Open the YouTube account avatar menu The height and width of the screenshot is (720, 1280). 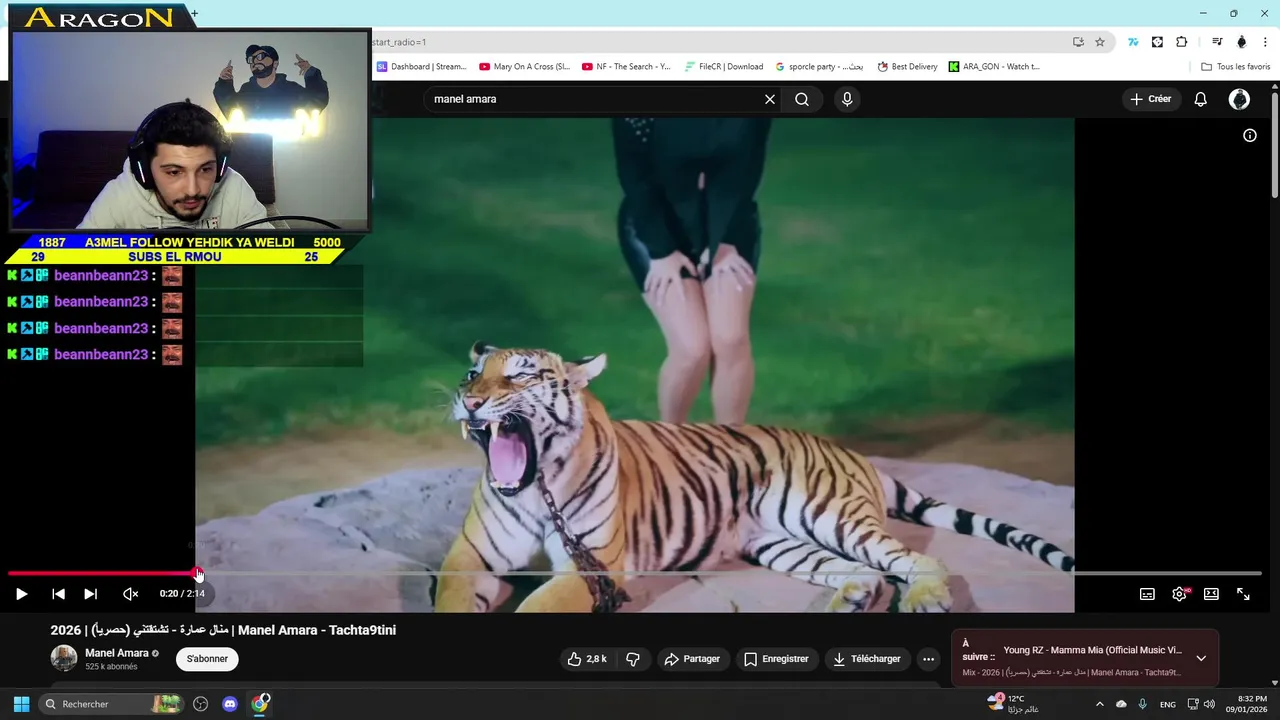click(1239, 99)
